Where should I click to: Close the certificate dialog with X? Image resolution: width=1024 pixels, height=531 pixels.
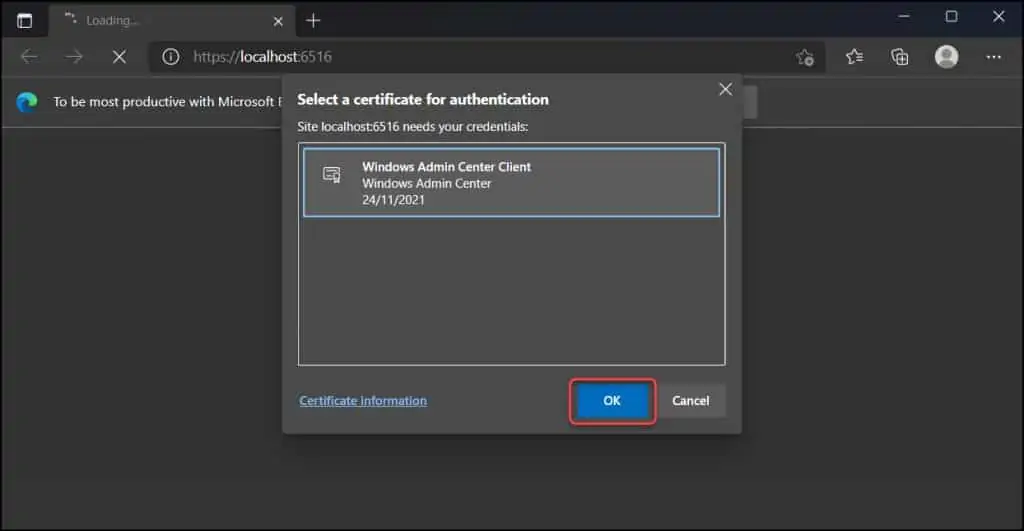point(725,89)
